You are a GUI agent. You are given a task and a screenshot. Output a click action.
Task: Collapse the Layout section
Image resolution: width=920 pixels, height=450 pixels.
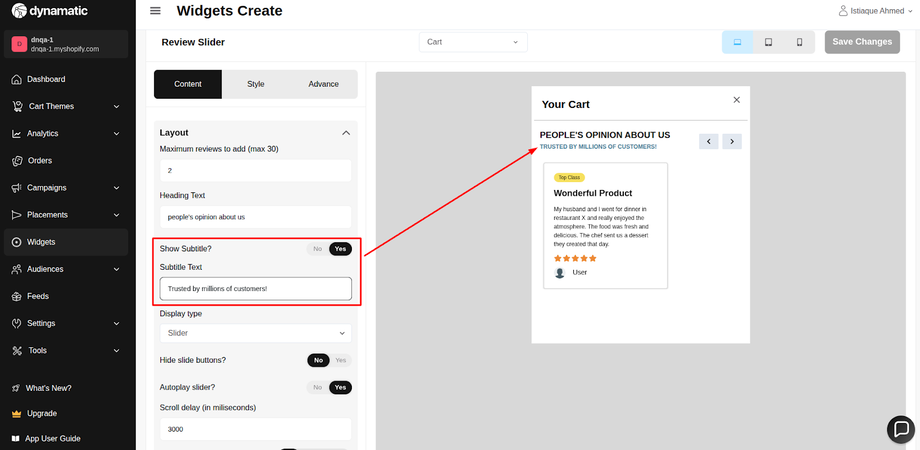pyautogui.click(x=346, y=132)
